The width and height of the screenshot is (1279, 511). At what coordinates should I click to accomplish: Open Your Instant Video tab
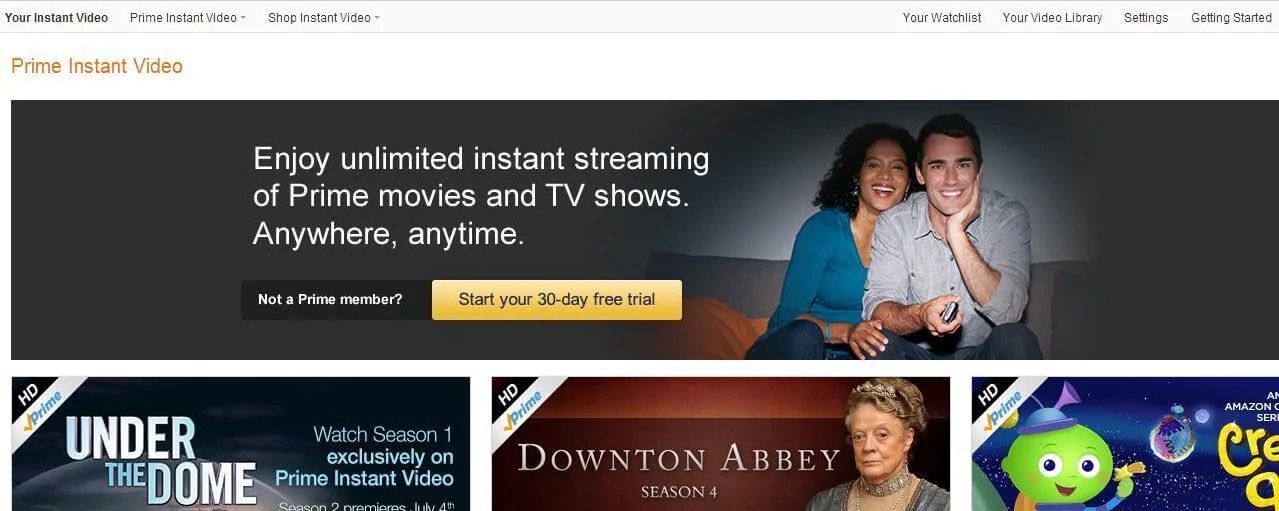57,18
